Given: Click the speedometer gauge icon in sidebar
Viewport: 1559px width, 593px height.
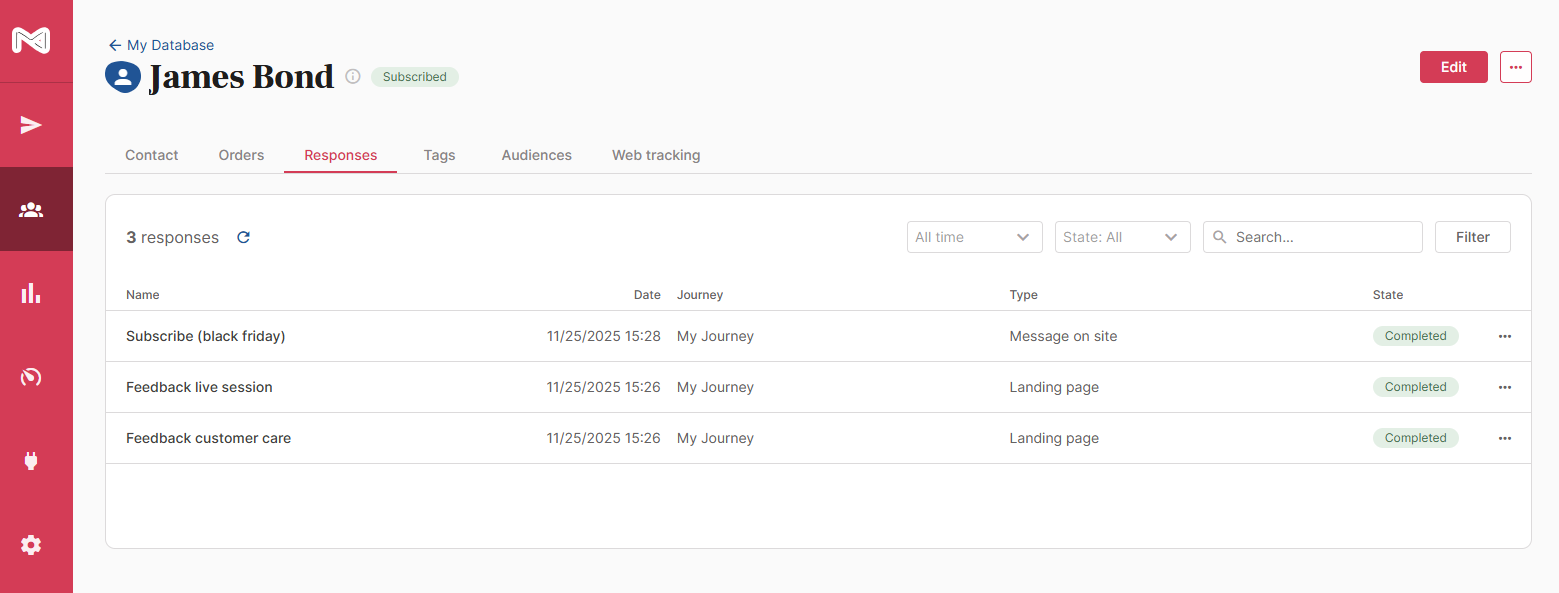Looking at the screenshot, I should click(x=31, y=377).
